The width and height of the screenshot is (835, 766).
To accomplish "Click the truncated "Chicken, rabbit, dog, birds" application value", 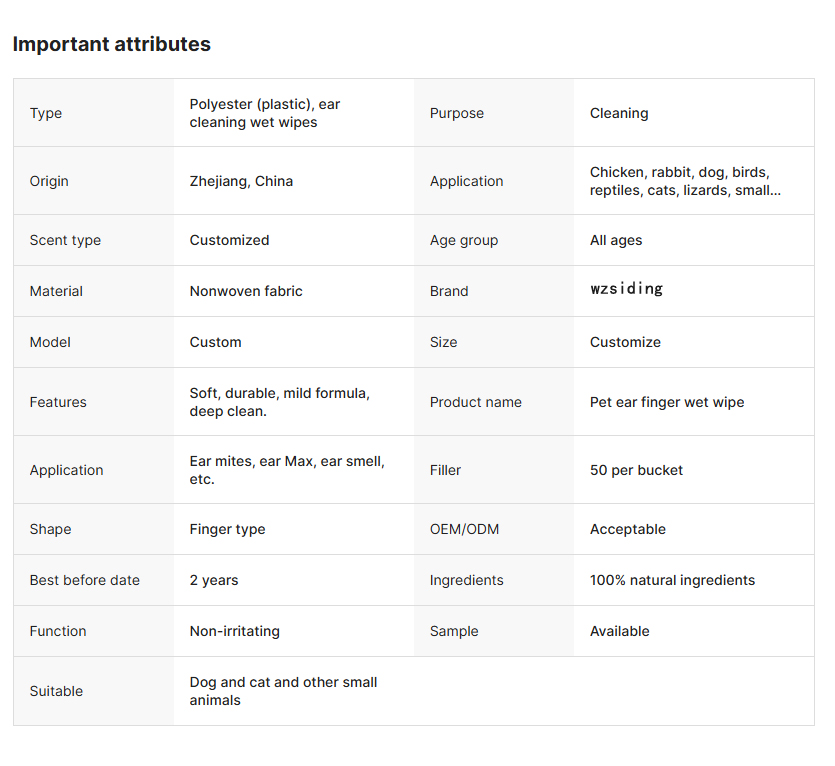I will pos(685,181).
